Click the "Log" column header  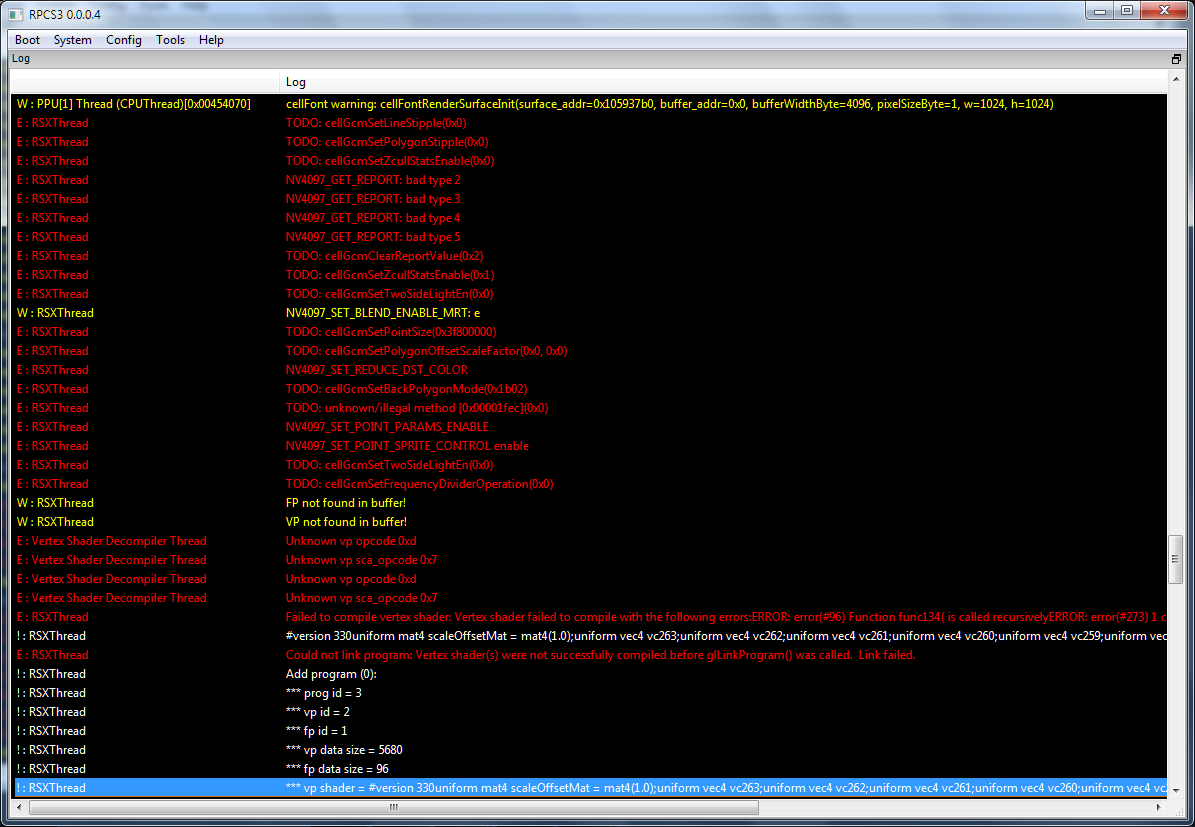pos(296,82)
